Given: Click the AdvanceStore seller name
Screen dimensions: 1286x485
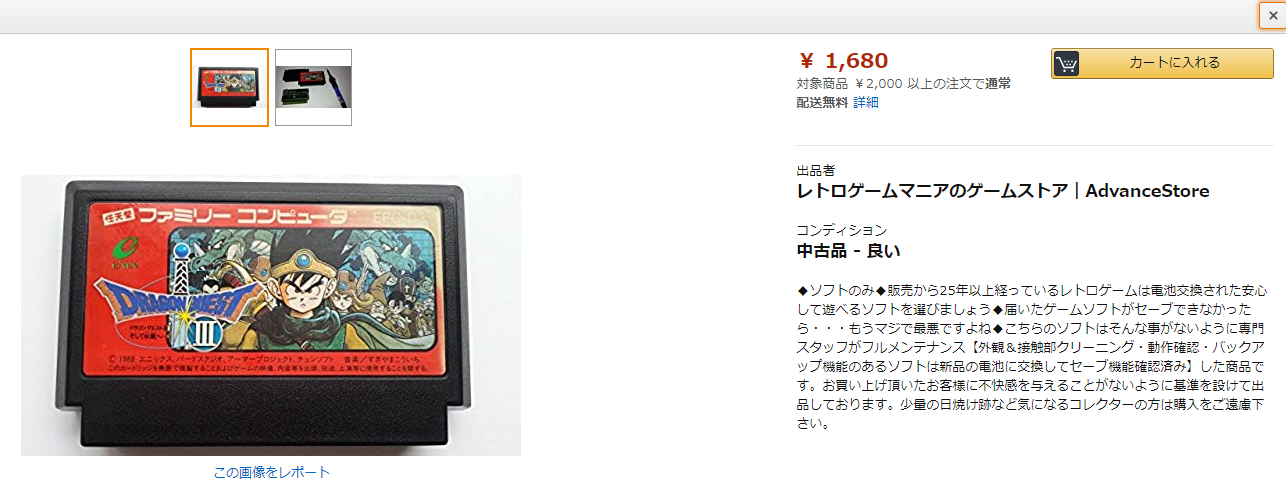Looking at the screenshot, I should [1147, 191].
